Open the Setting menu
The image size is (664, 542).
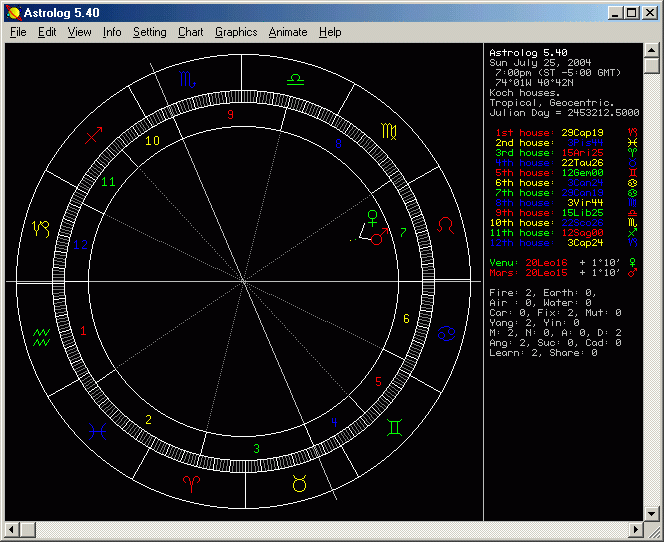point(150,32)
